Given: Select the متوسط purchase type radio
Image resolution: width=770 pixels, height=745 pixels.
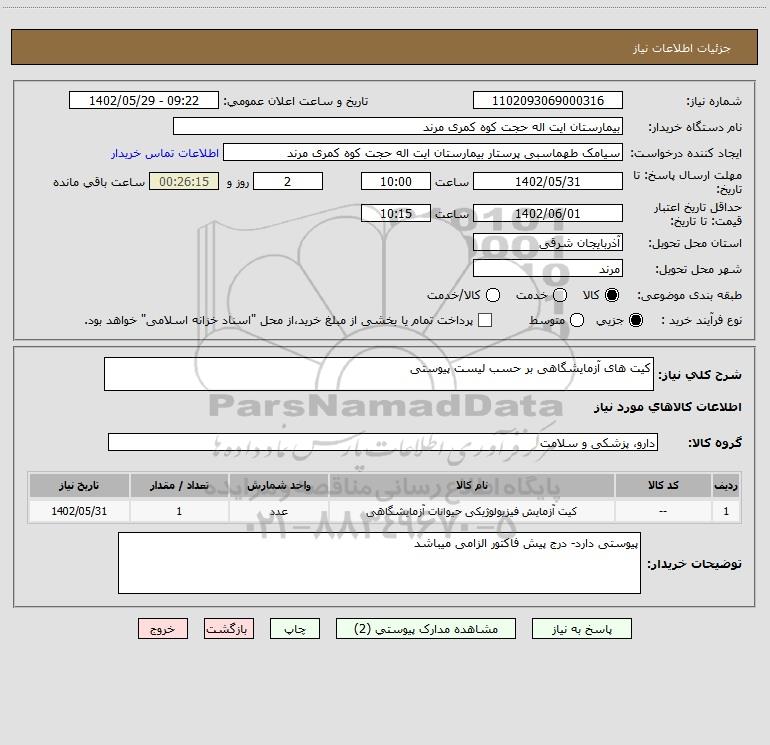Looking at the screenshot, I should (577, 320).
